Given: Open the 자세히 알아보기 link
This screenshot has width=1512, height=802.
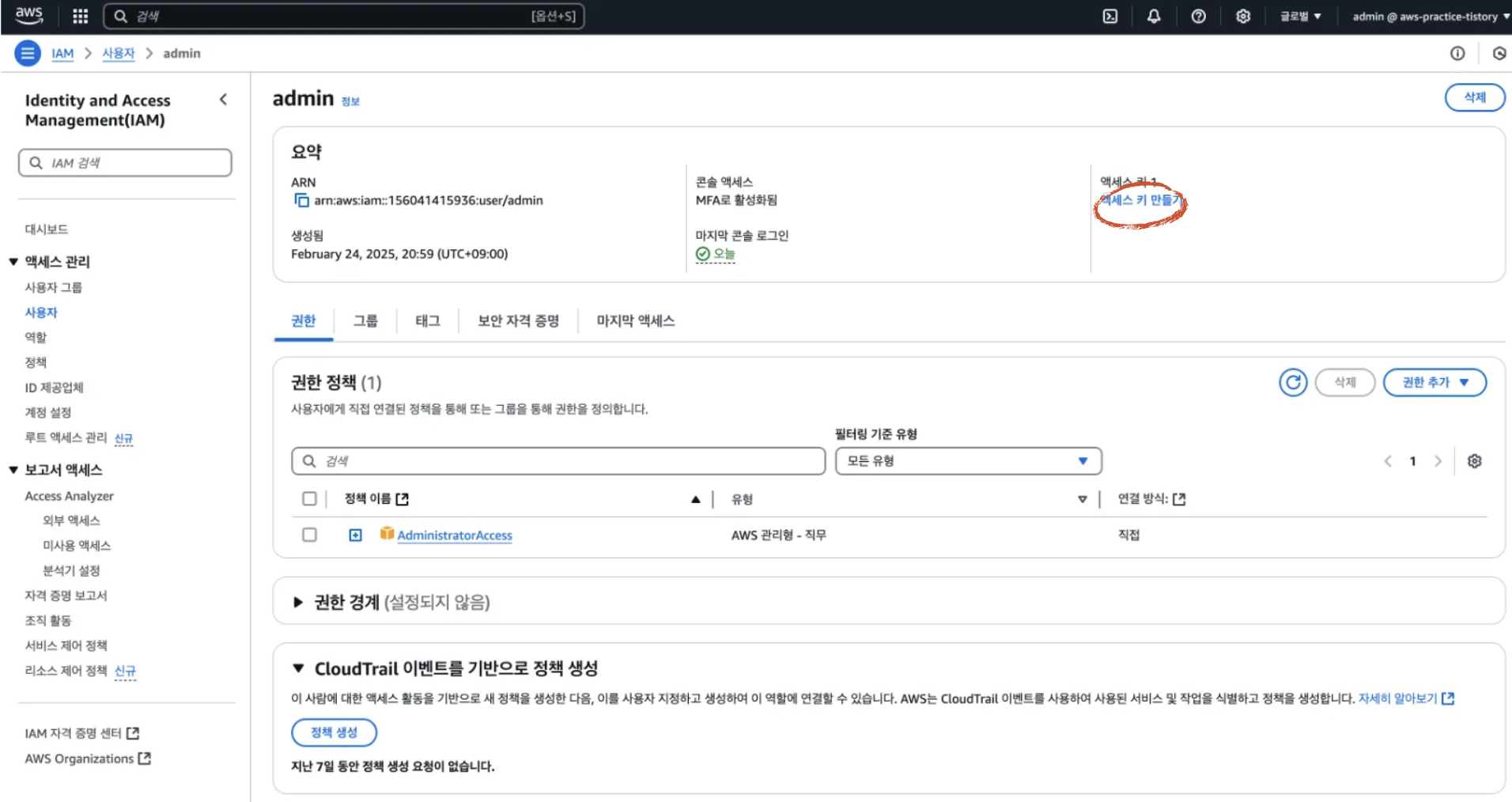Looking at the screenshot, I should click(1406, 698).
